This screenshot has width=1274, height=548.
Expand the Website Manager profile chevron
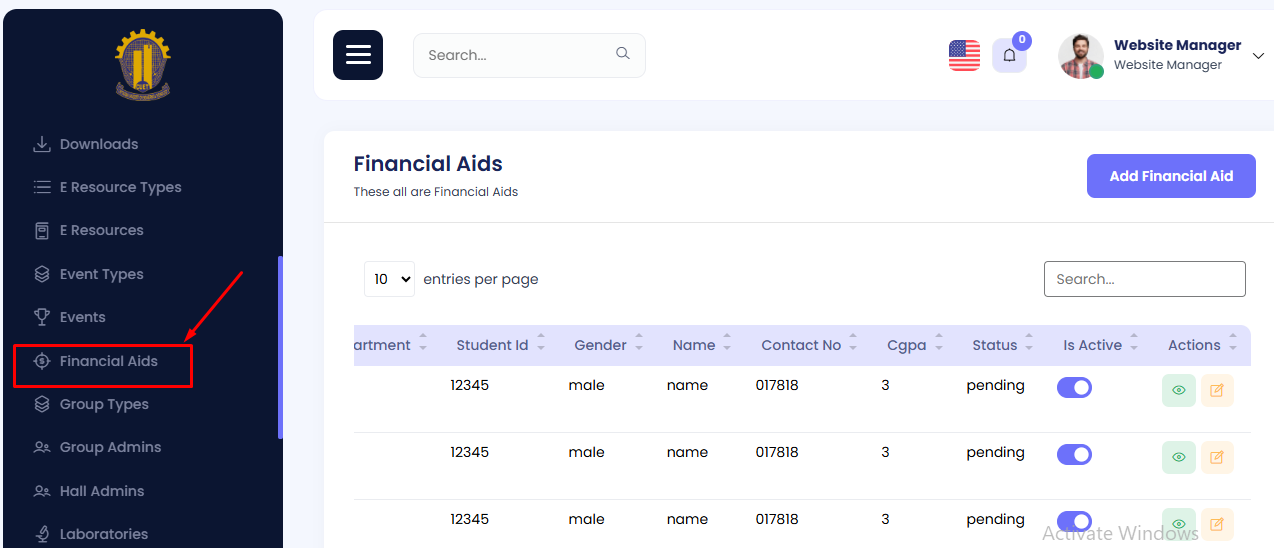click(x=1258, y=56)
